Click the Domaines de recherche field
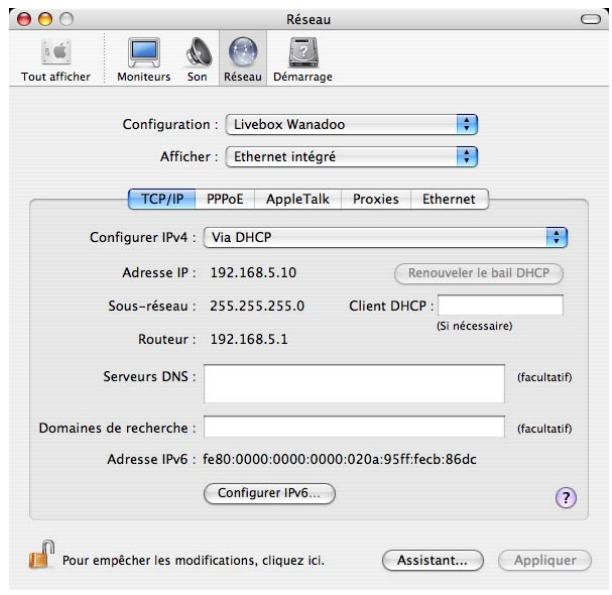 [354, 427]
